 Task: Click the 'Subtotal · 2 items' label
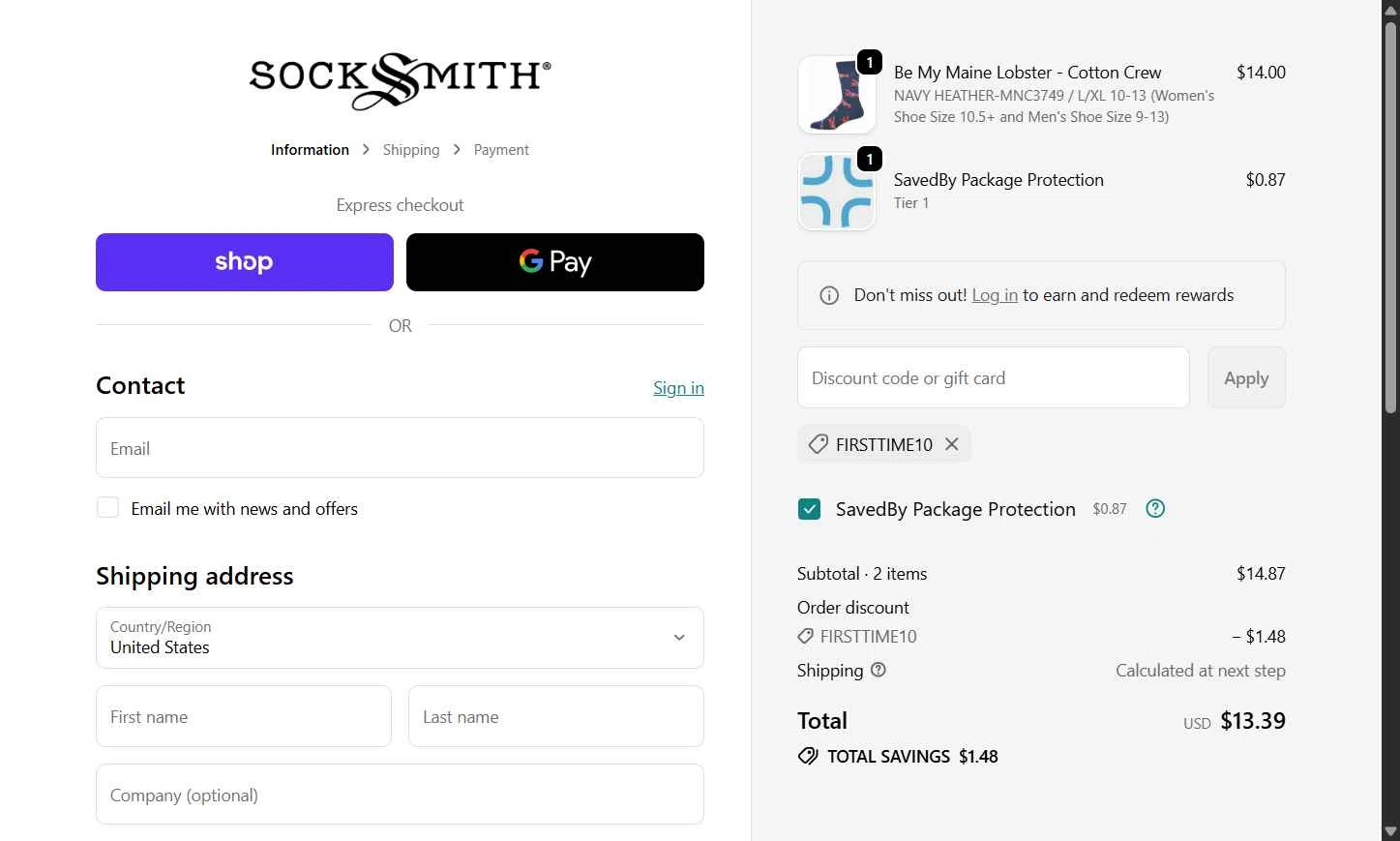point(862,574)
